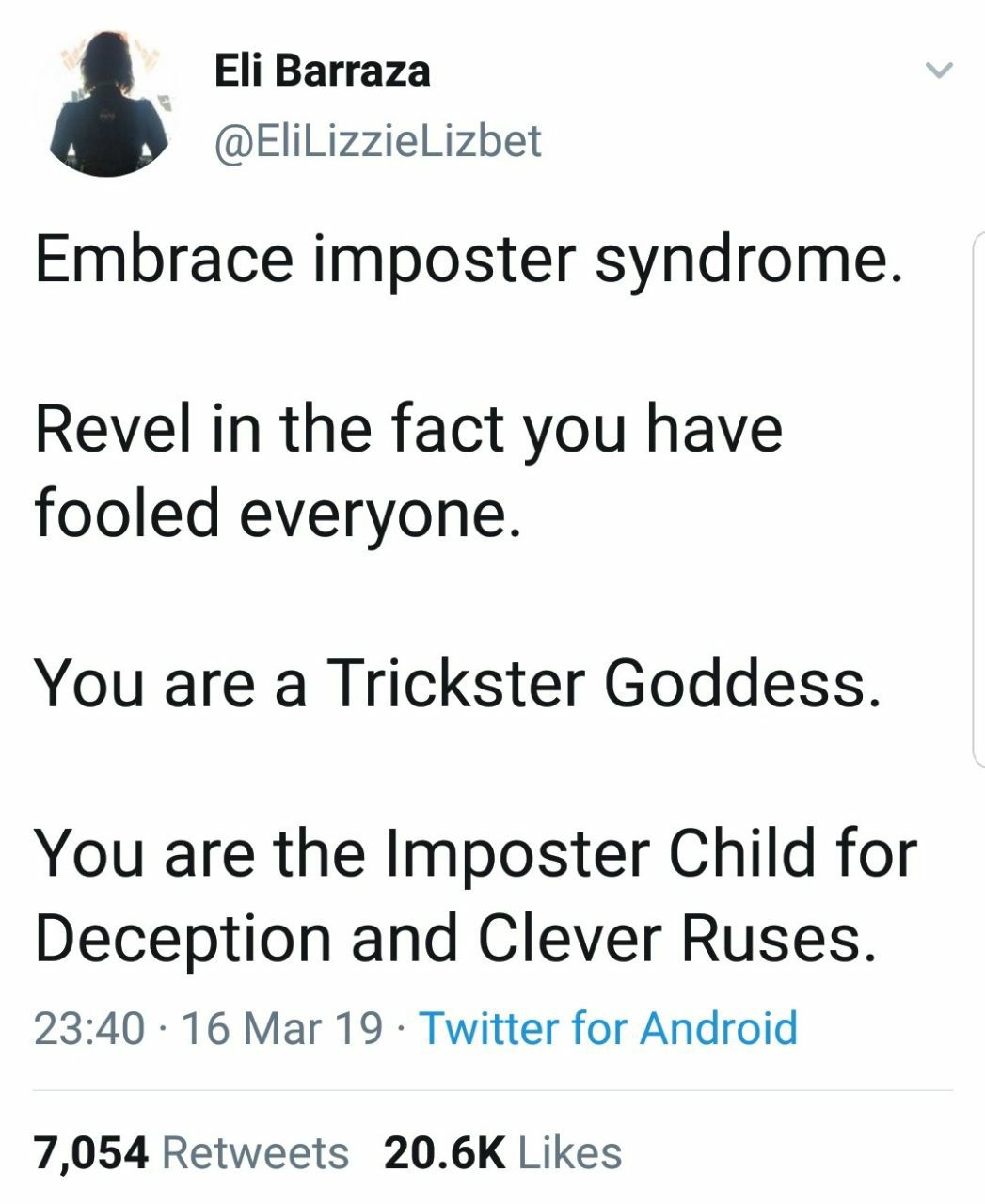This screenshot has height=1204, width=985.
Task: Click the 'Likes' label
Action: [x=570, y=1152]
